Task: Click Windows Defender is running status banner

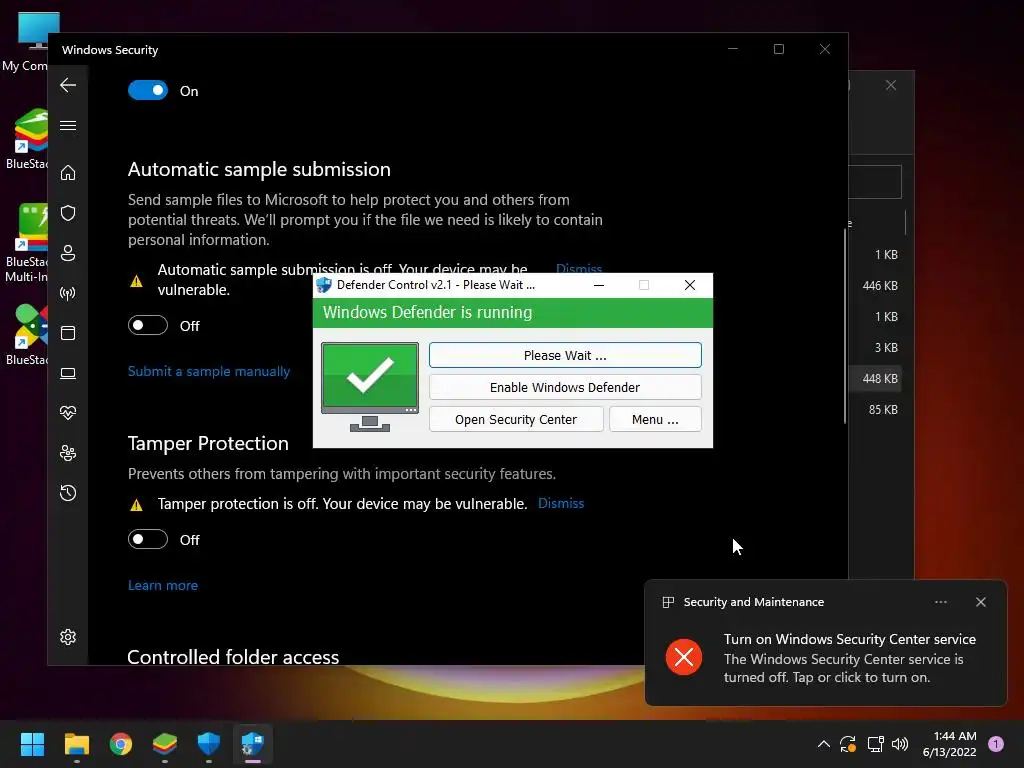Action: pos(513,313)
